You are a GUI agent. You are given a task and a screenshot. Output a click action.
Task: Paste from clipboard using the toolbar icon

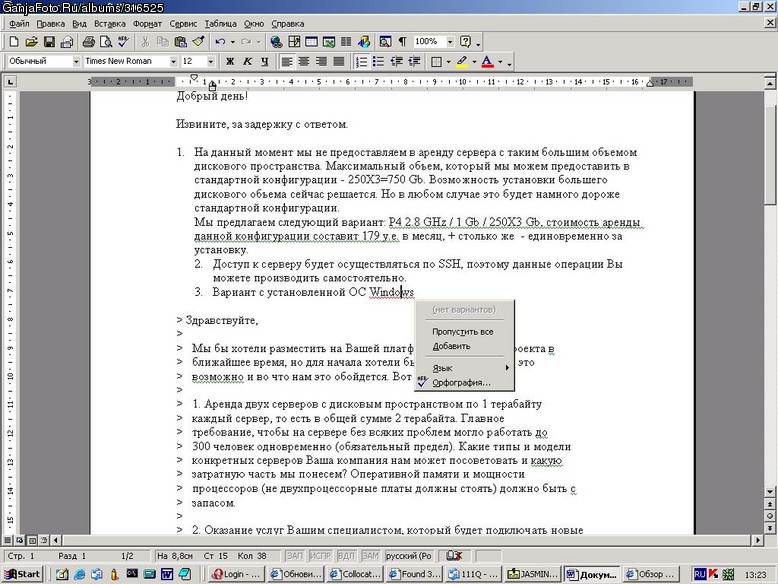[181, 42]
